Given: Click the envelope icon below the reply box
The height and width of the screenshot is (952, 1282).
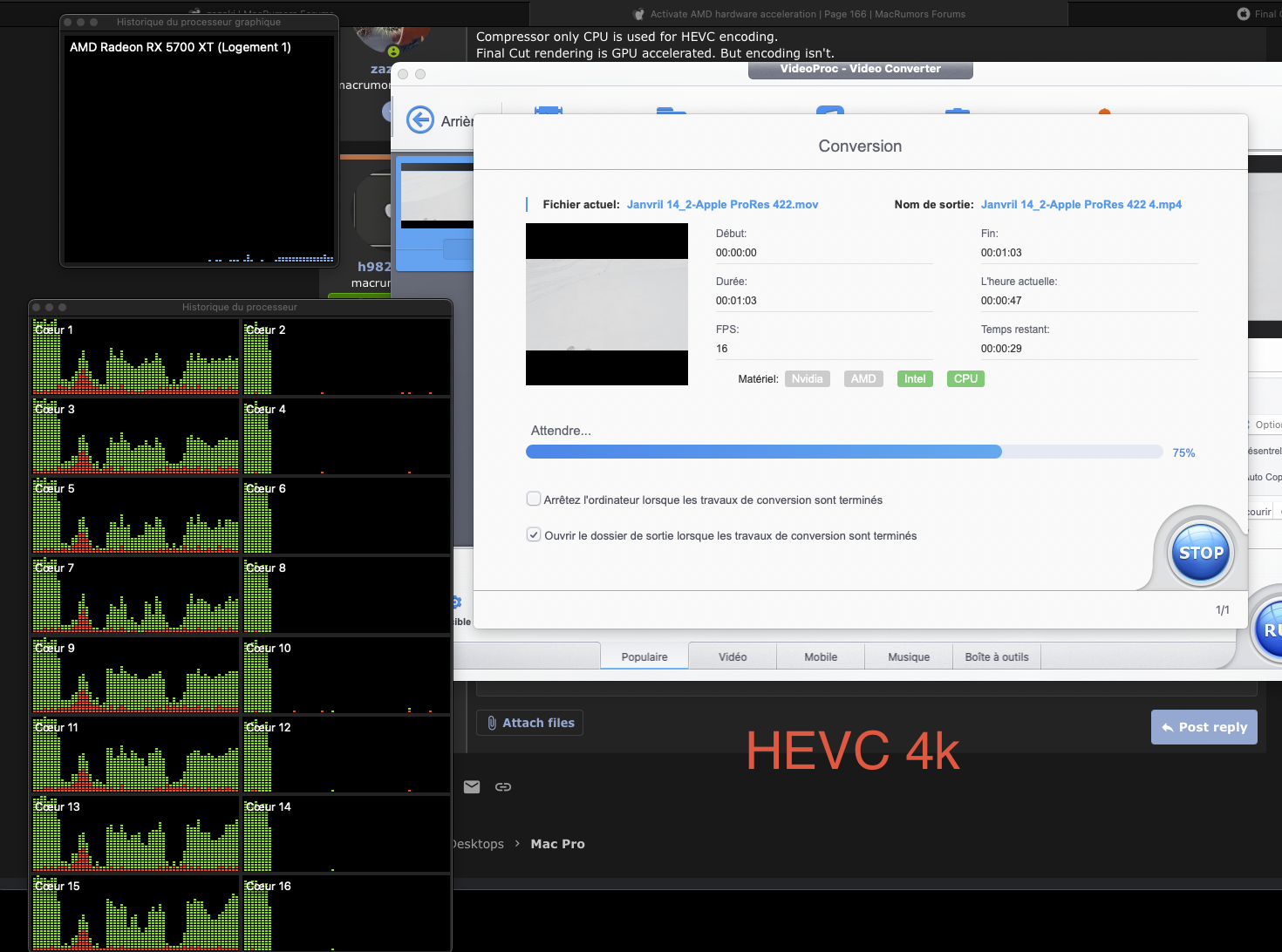Looking at the screenshot, I should click(x=472, y=786).
